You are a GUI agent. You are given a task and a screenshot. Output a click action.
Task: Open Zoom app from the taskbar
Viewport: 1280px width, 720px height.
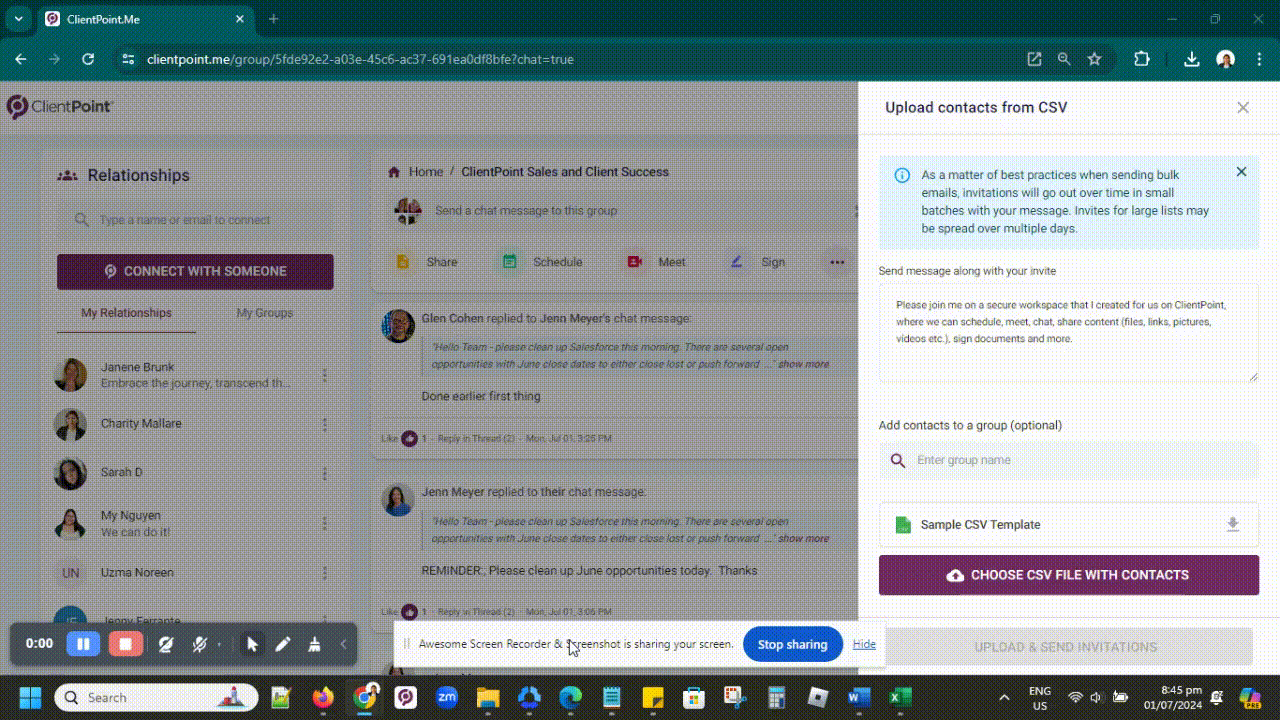[x=446, y=697]
